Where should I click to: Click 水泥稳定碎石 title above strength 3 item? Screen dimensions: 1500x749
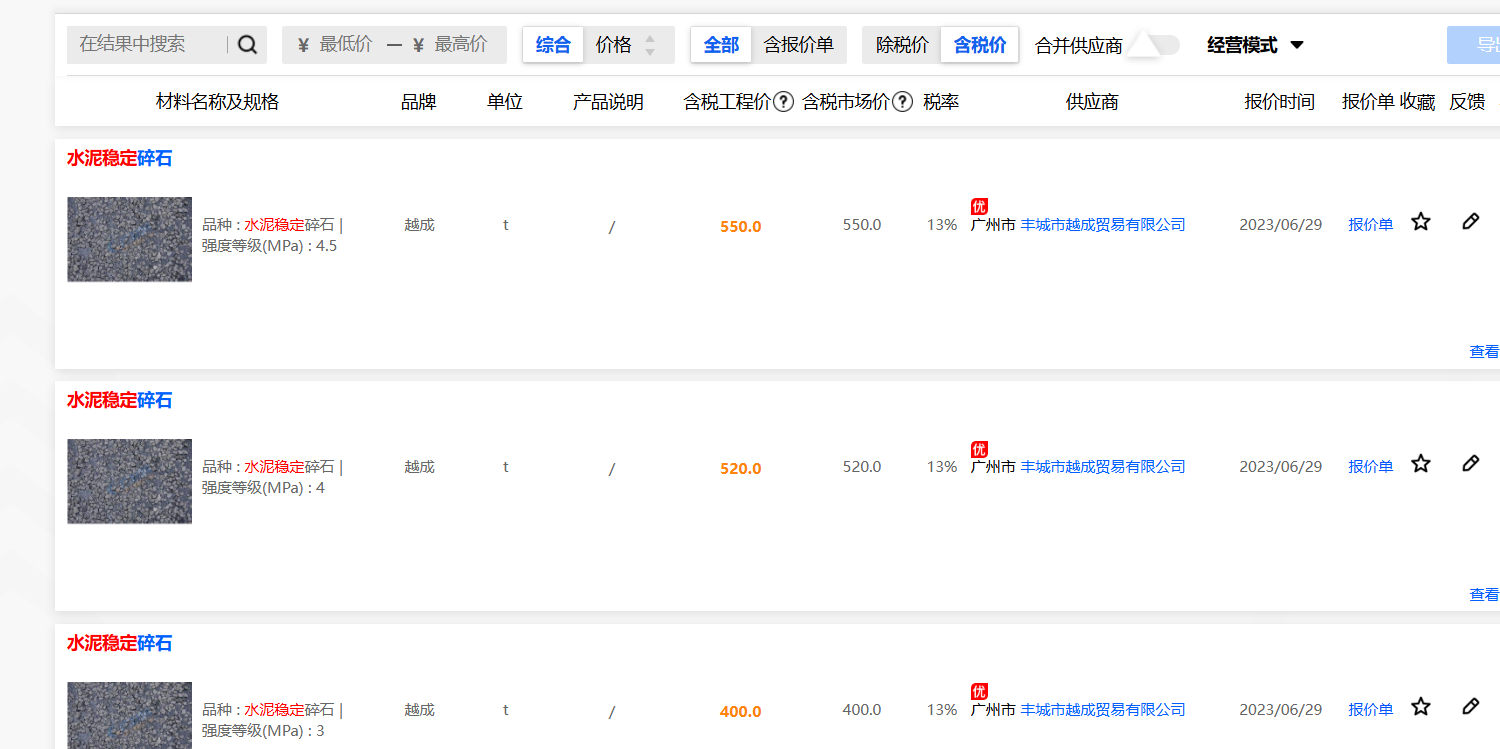coord(120,643)
